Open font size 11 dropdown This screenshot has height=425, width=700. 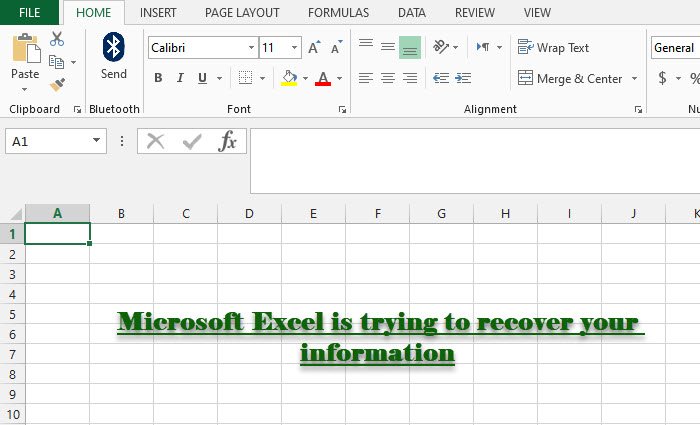[x=294, y=47]
